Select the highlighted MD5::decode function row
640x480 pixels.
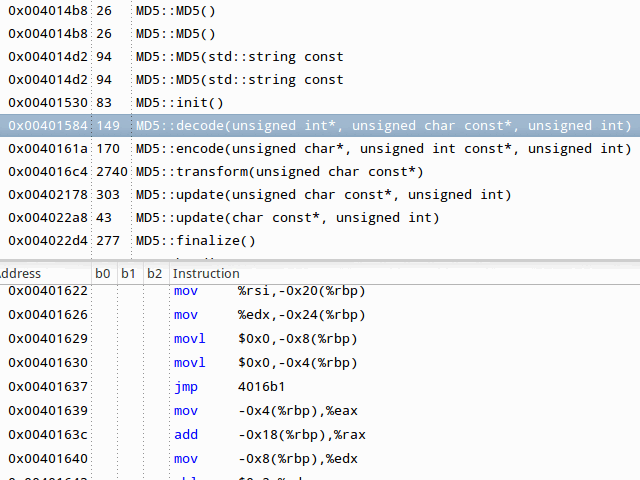coord(320,125)
